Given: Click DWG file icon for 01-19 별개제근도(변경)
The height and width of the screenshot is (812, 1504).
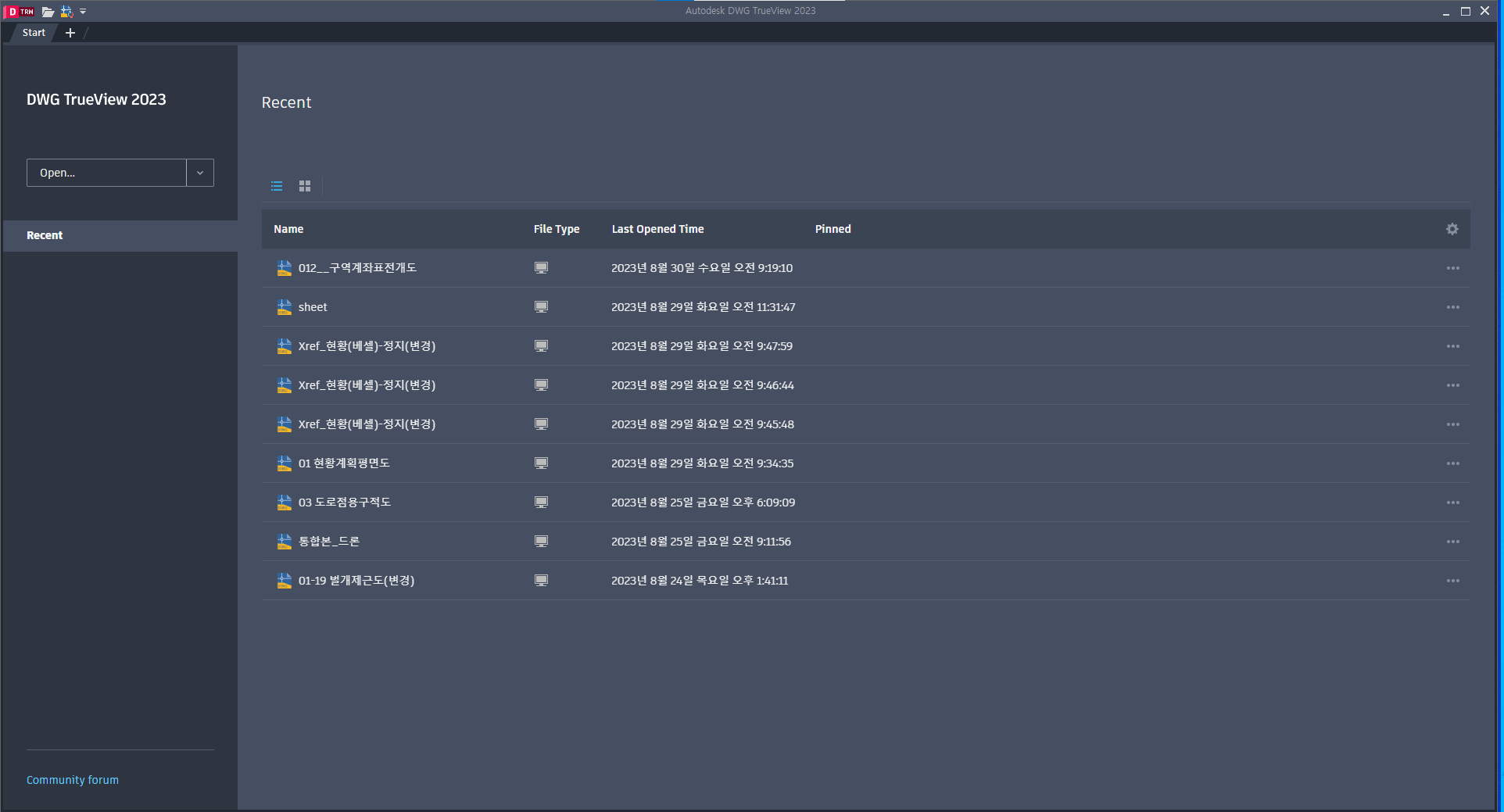Looking at the screenshot, I should (285, 581).
